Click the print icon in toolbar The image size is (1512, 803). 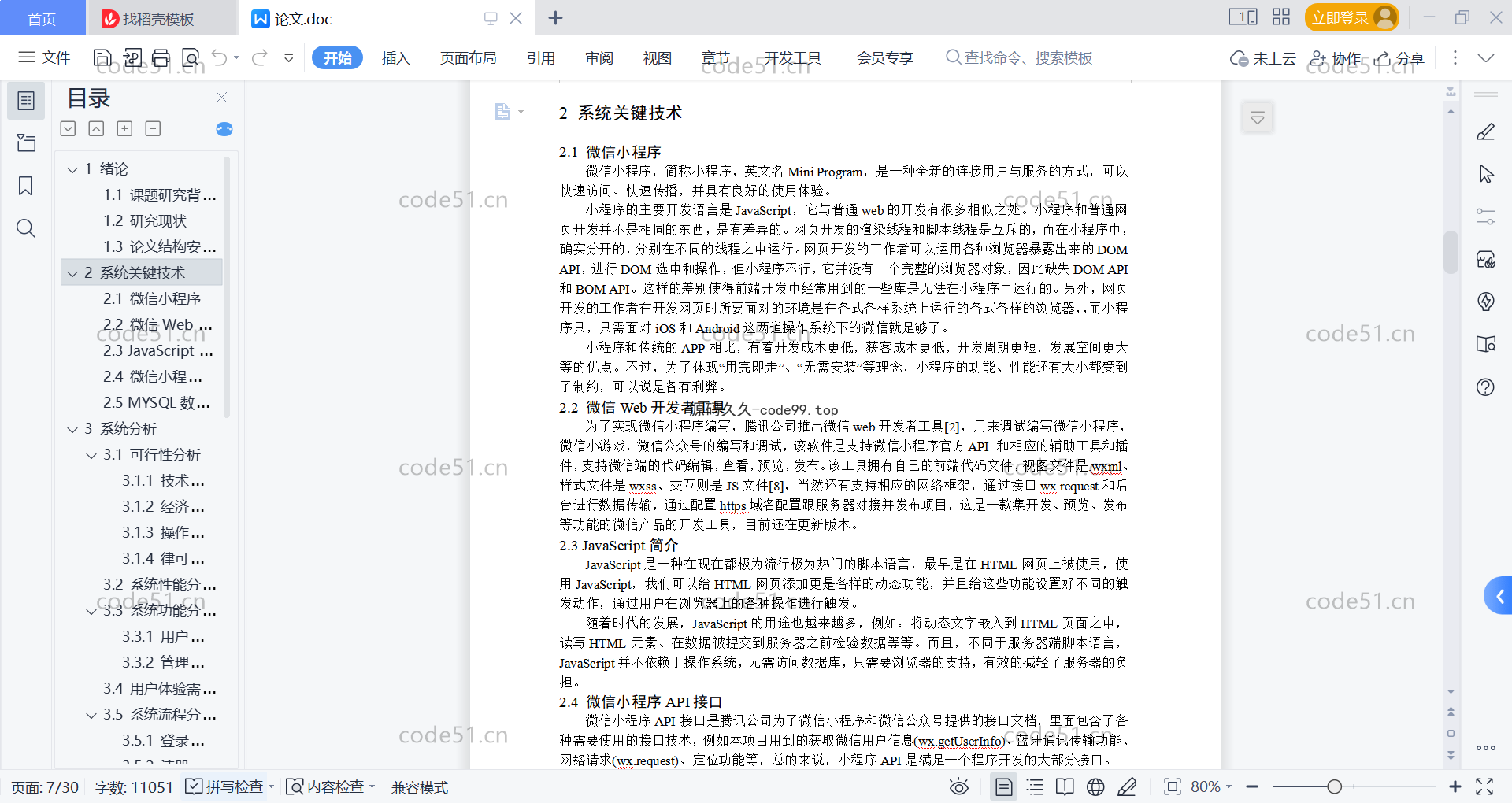click(161, 57)
